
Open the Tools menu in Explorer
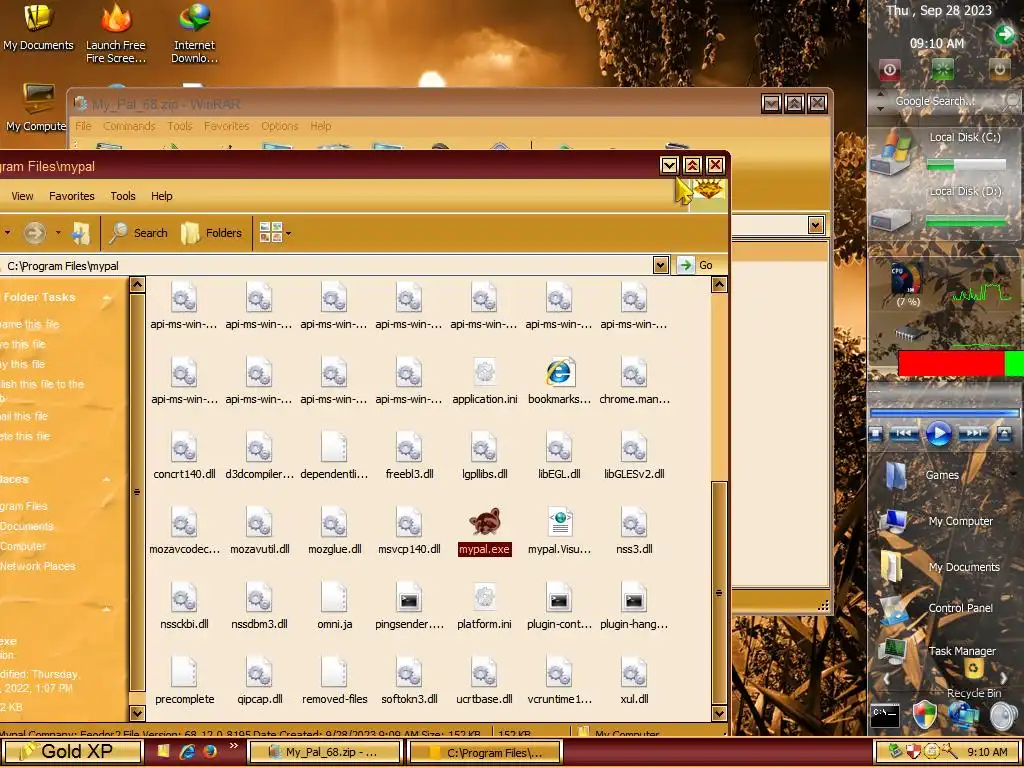point(123,196)
